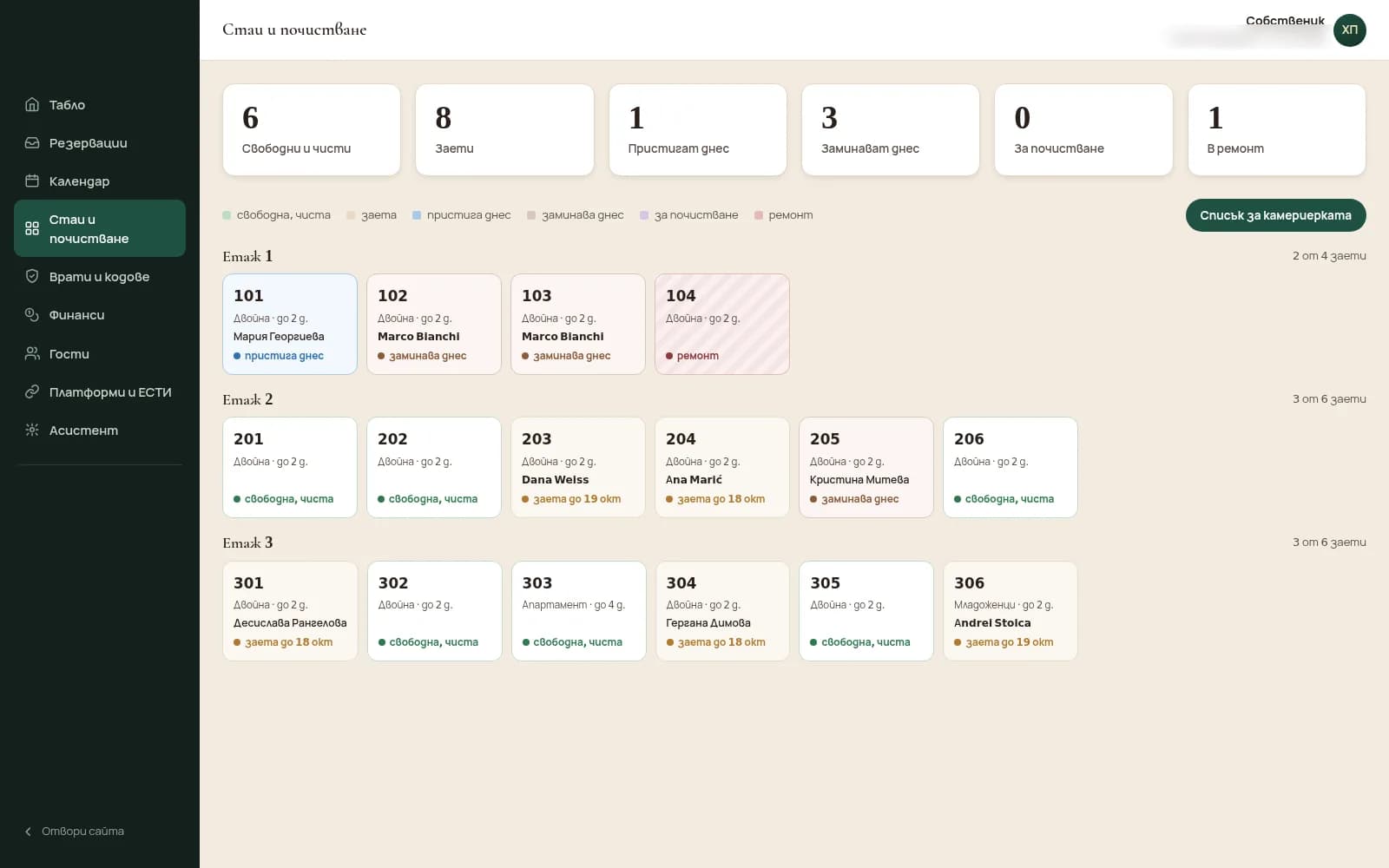Click the свободна, чиста legend swatch

click(x=227, y=215)
